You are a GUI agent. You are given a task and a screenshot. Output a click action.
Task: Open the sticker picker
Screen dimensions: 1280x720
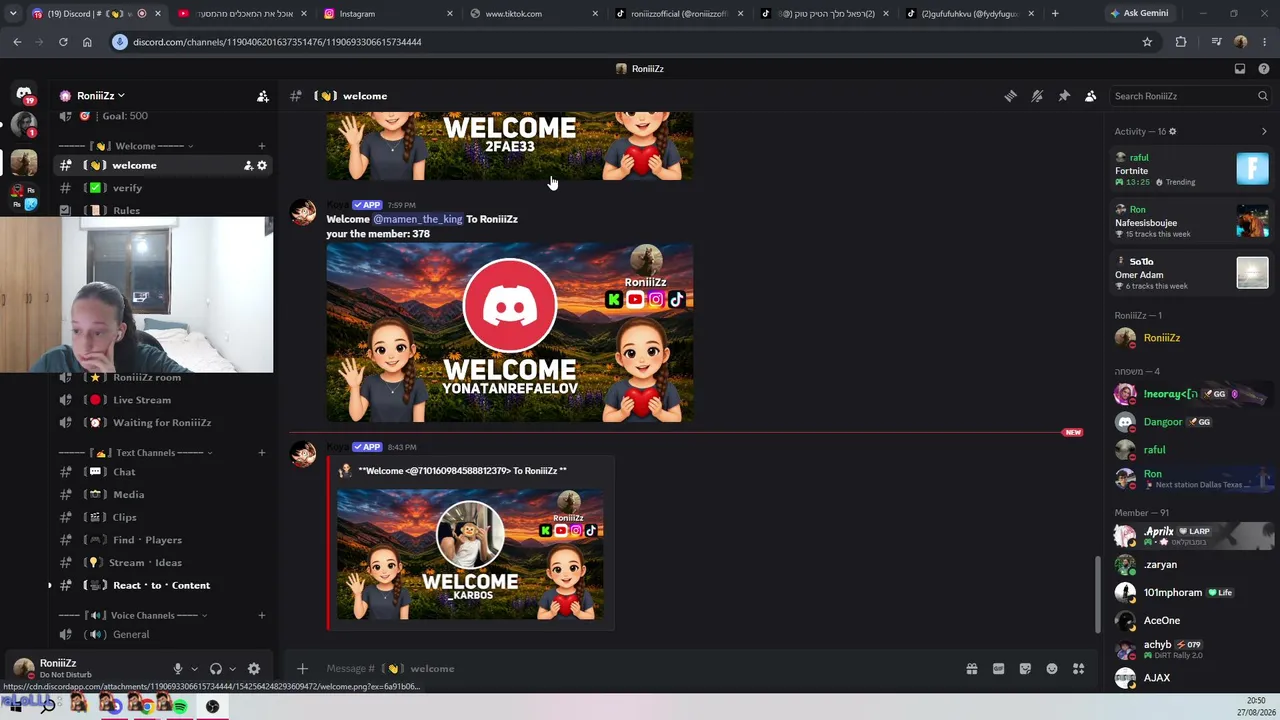pyautogui.click(x=1025, y=669)
